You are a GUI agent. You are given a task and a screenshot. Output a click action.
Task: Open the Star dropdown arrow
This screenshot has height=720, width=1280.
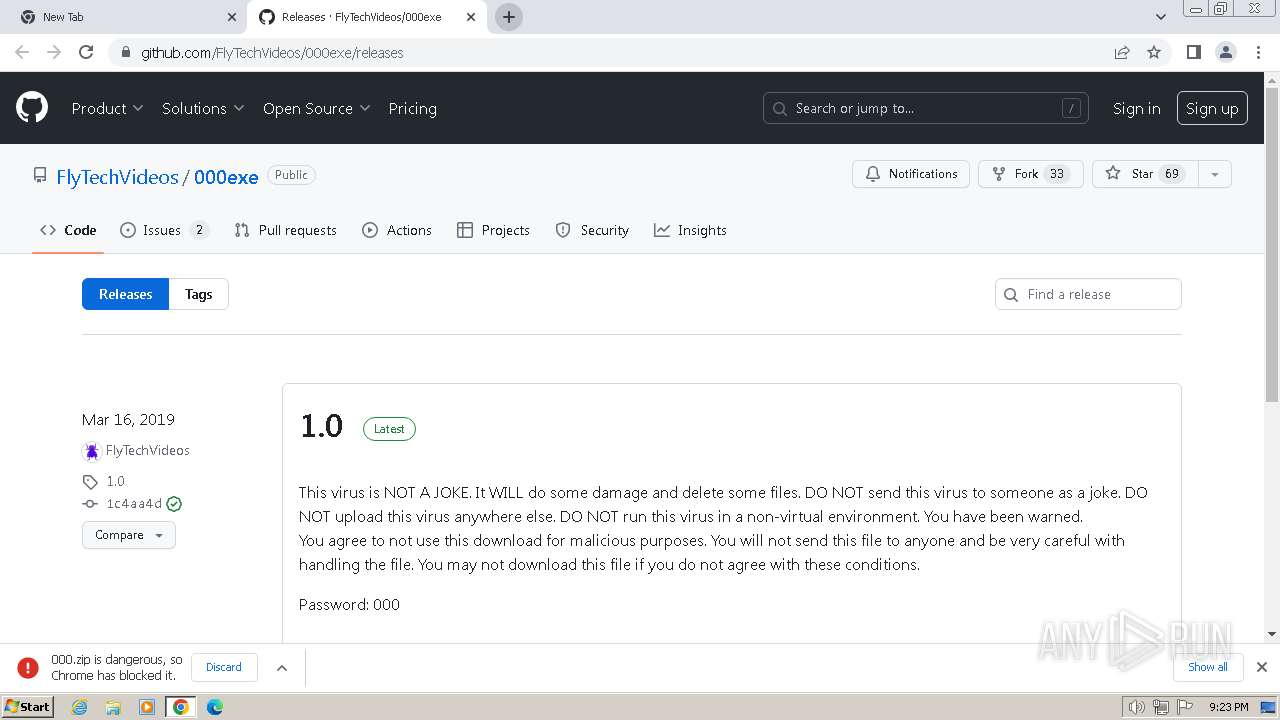coord(1214,174)
